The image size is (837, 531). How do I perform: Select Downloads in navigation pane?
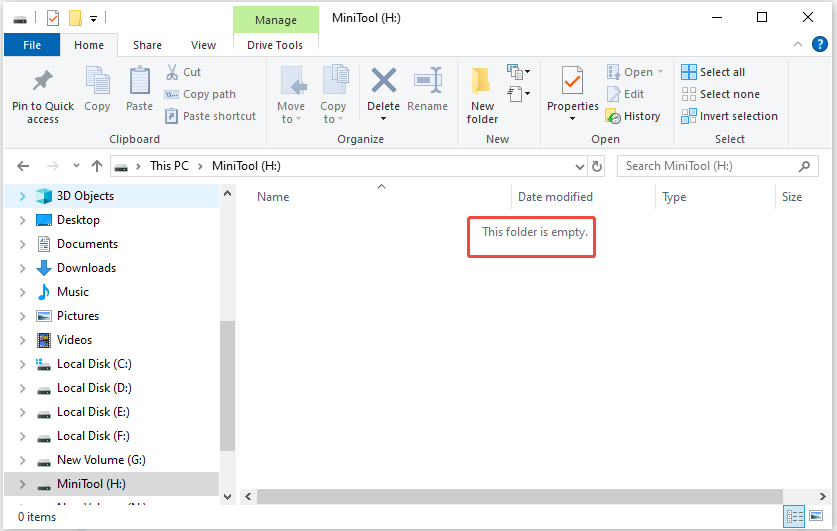tap(86, 268)
